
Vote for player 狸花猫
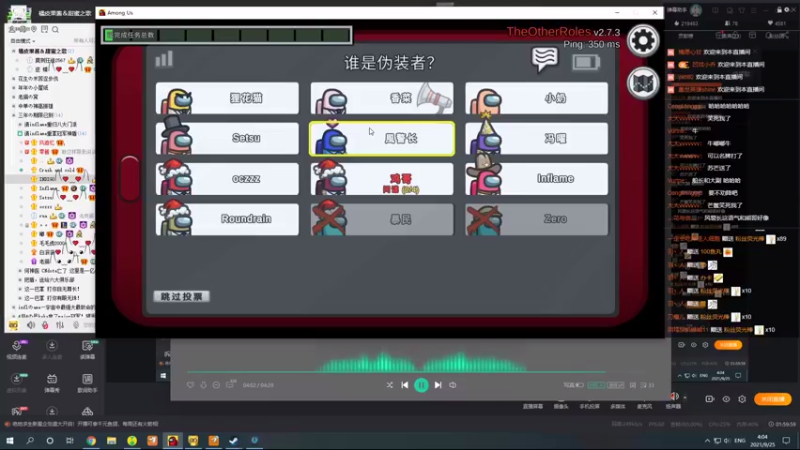click(x=227, y=98)
